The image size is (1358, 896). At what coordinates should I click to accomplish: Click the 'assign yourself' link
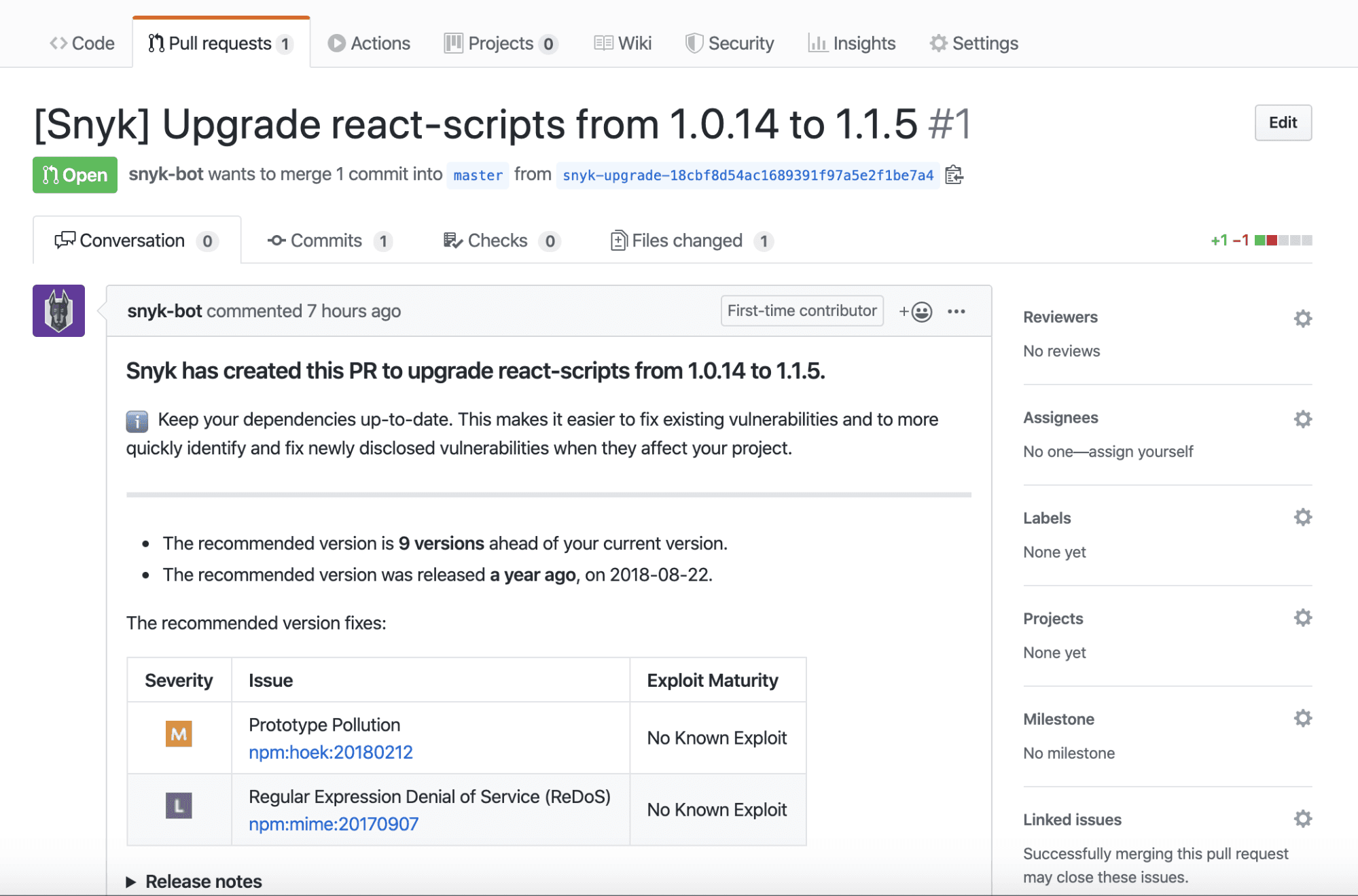(1141, 452)
